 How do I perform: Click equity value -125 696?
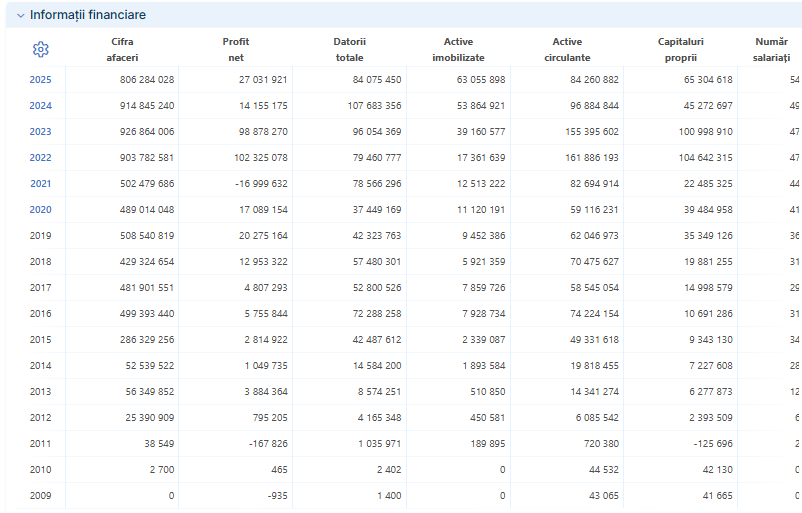click(x=714, y=443)
